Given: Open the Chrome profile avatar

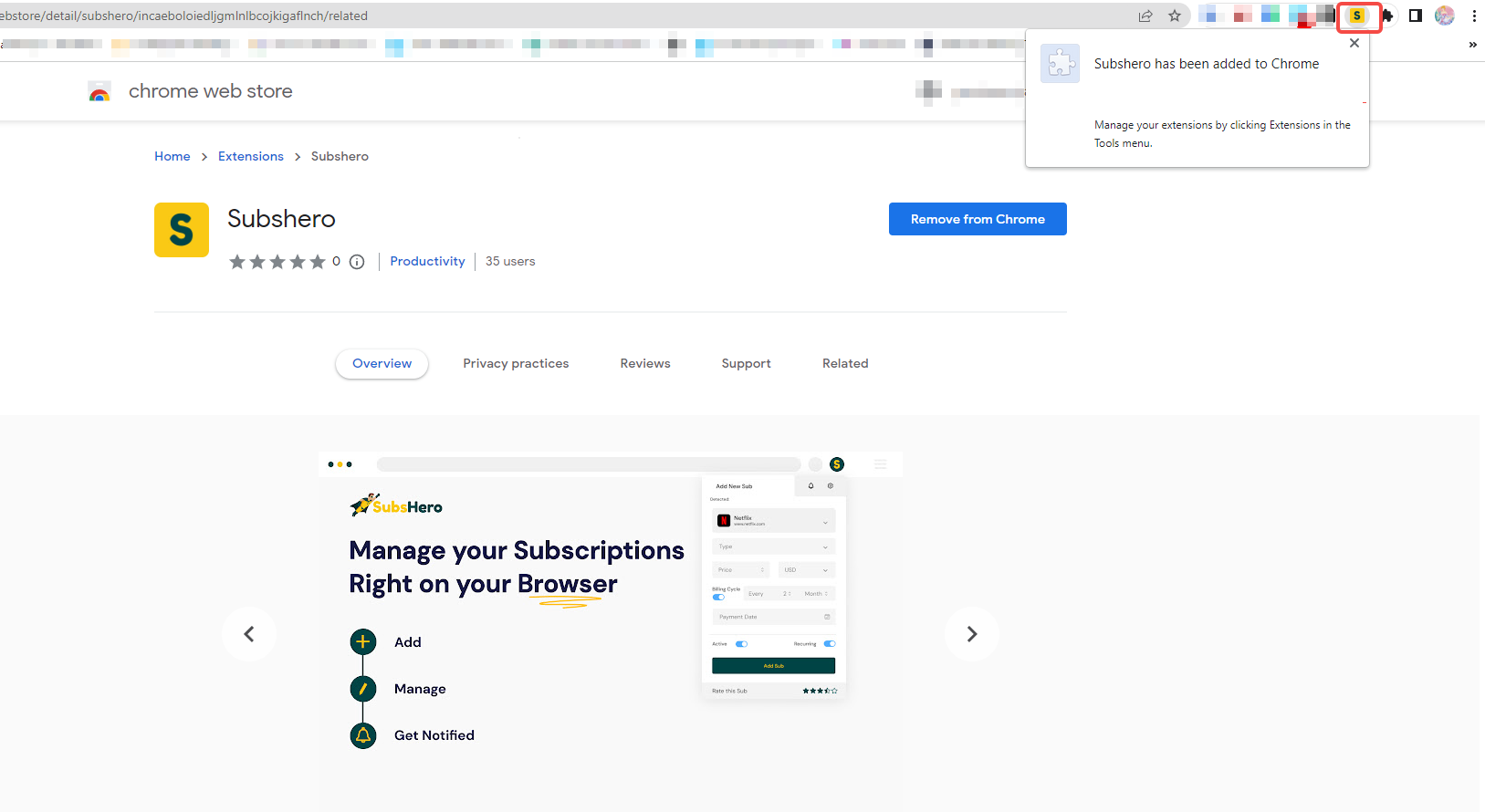Looking at the screenshot, I should [1445, 16].
